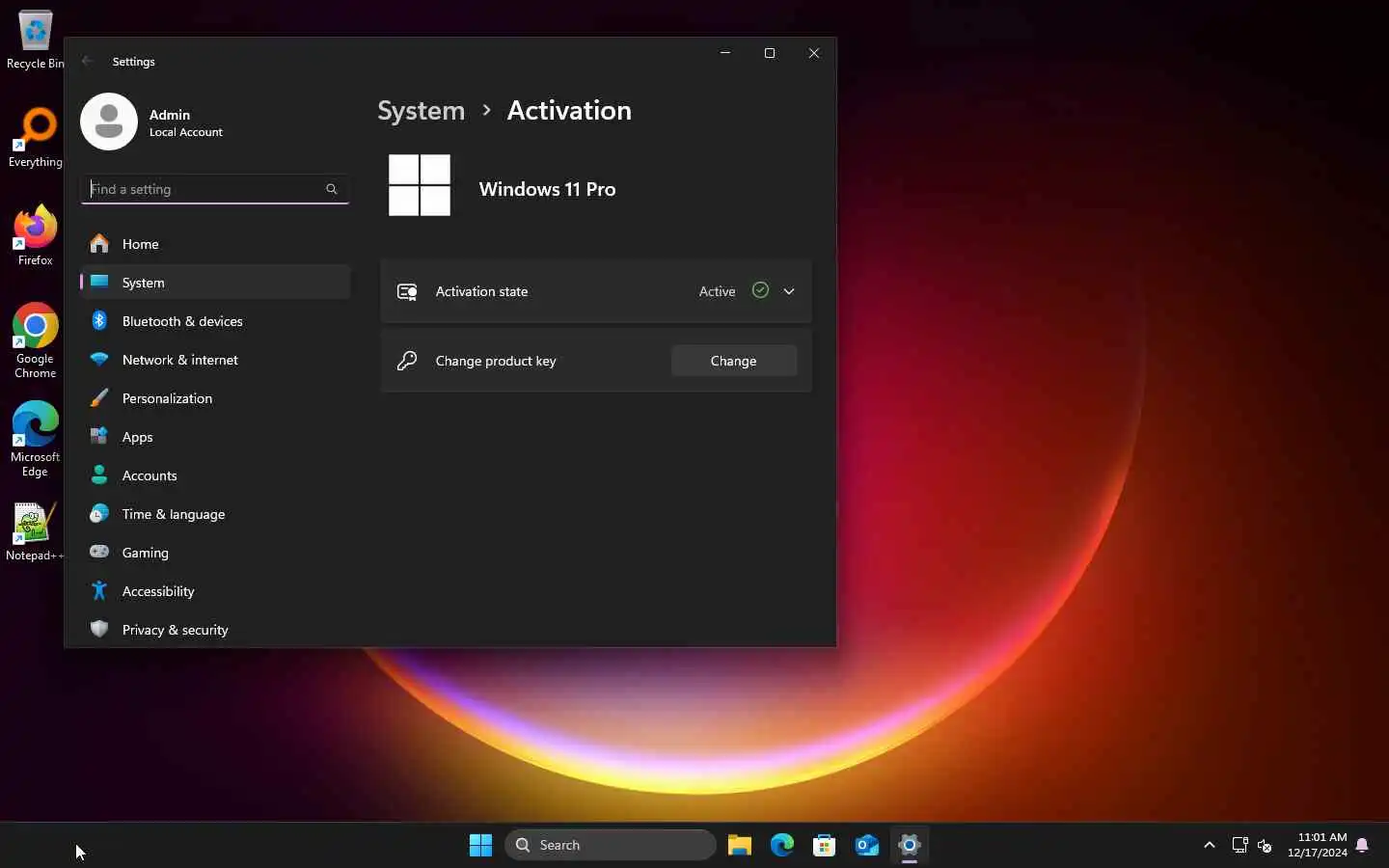Maximize the Settings window
The image size is (1389, 868).
click(x=770, y=53)
